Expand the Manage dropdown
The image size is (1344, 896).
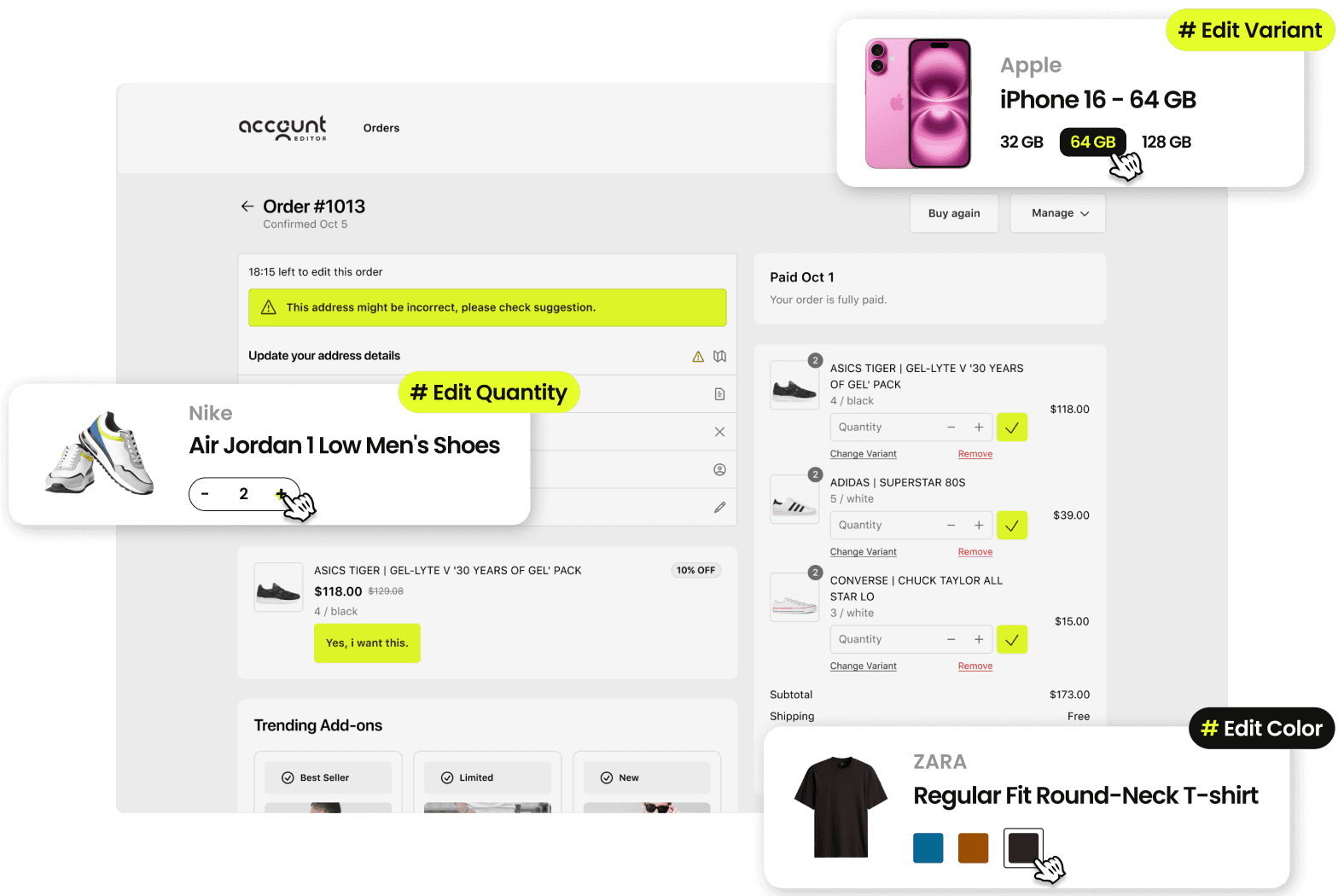[x=1058, y=213]
